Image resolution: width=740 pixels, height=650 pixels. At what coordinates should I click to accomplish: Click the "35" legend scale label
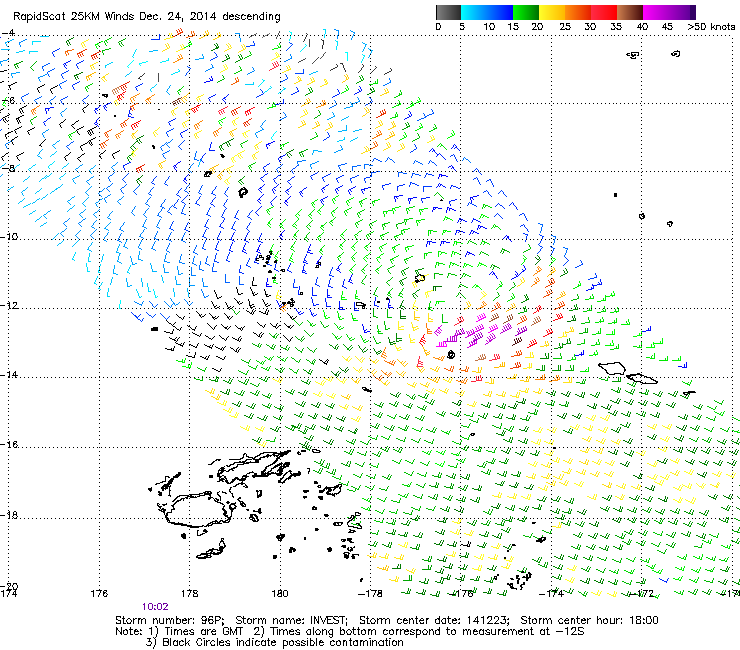616,27
